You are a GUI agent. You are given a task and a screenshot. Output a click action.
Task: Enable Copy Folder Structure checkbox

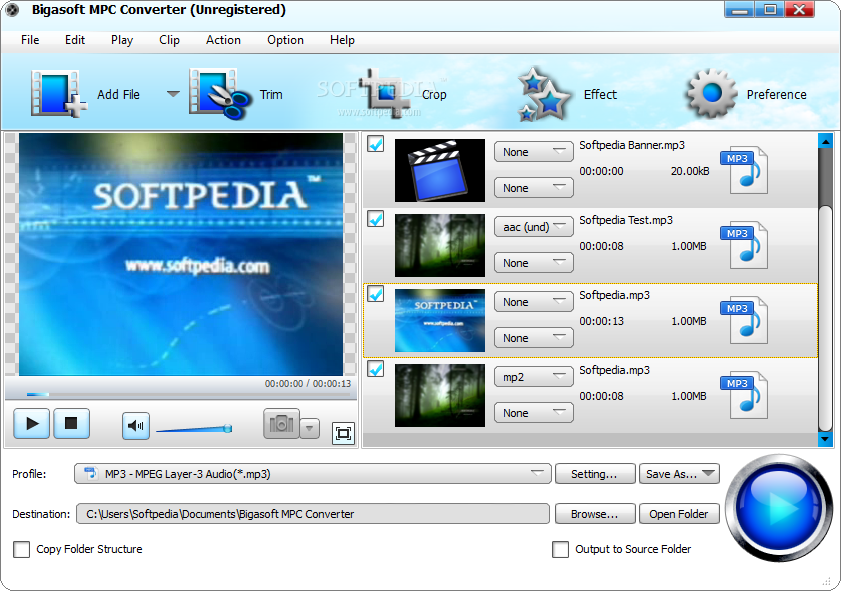coord(21,549)
